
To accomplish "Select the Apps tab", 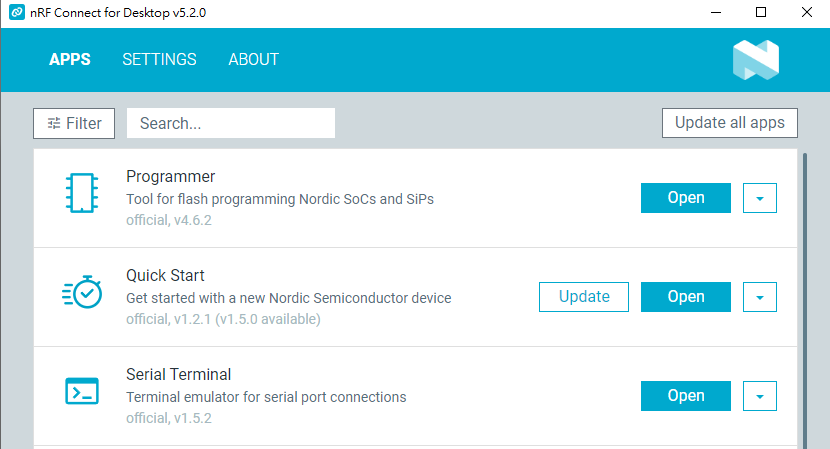I will (x=70, y=59).
